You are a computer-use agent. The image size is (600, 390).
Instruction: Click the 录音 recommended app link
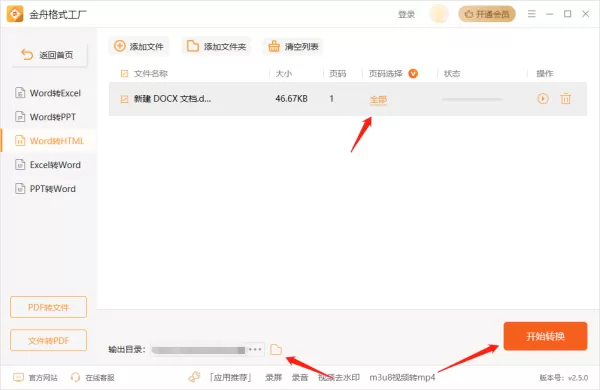pyautogui.click(x=300, y=378)
